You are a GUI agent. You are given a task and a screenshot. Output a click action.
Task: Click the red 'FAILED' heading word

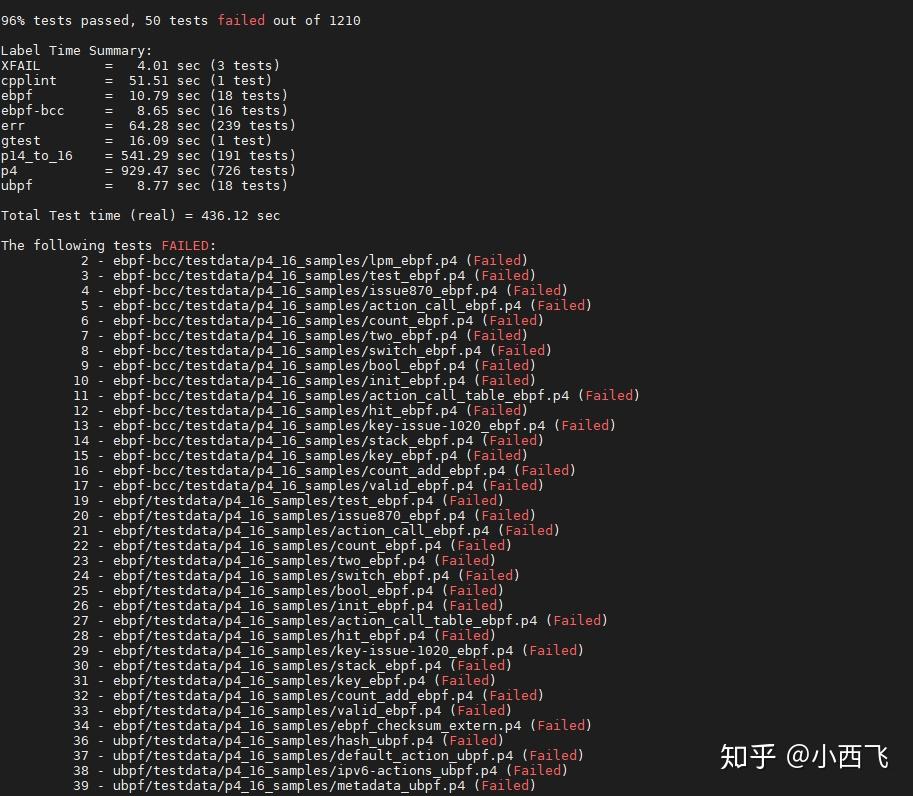click(x=185, y=245)
